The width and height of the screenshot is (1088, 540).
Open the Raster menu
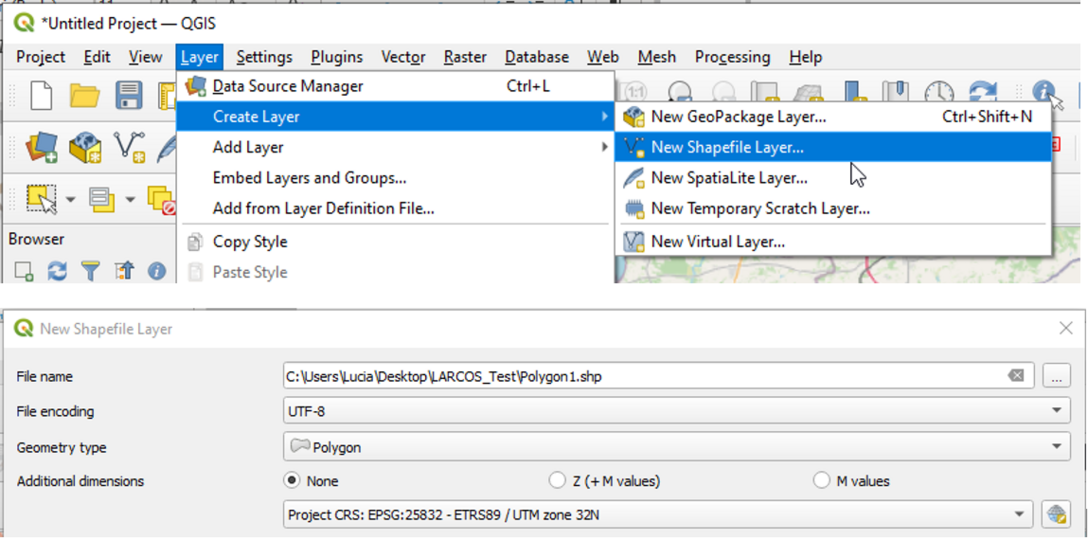click(x=466, y=57)
